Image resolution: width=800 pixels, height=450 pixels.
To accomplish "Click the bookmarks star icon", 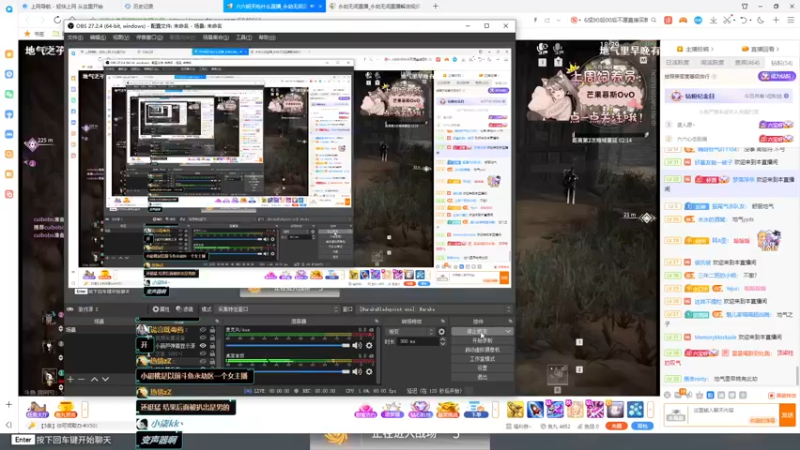I will pos(27,34).
